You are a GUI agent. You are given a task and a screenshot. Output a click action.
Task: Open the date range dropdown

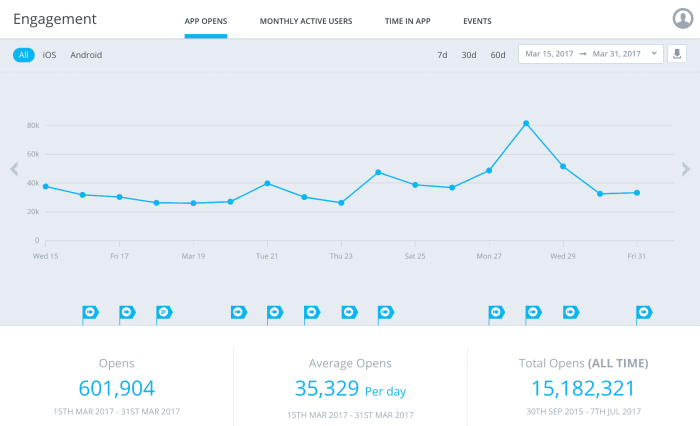click(590, 54)
